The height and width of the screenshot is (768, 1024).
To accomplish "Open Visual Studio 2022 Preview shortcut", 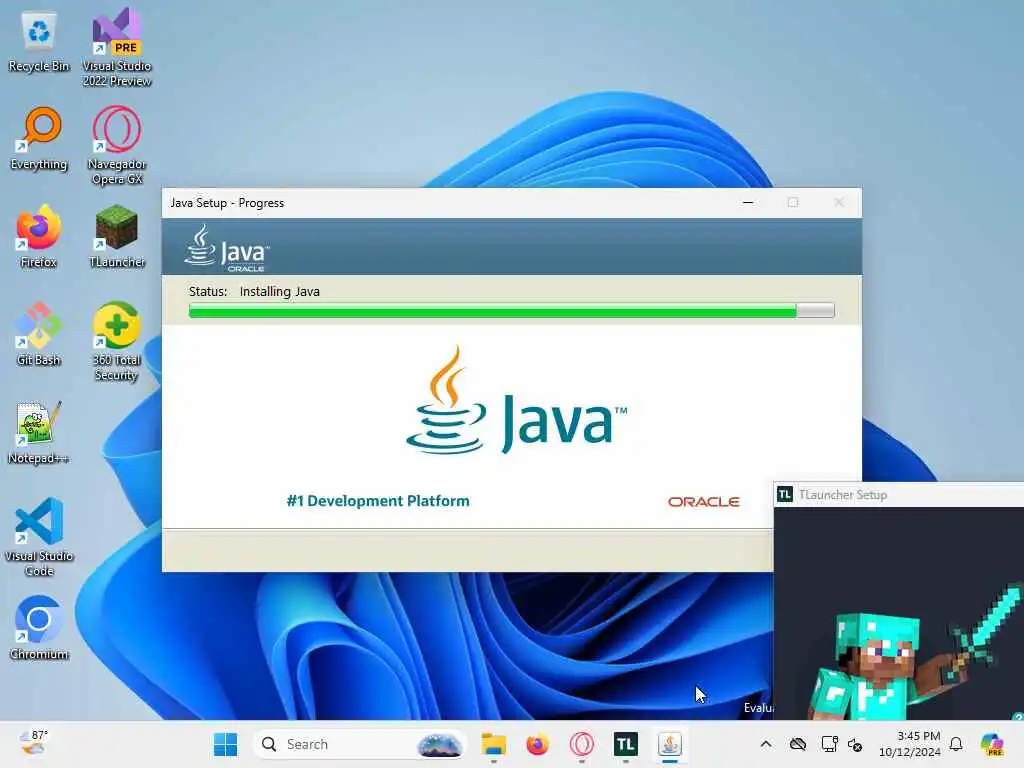I will [117, 47].
